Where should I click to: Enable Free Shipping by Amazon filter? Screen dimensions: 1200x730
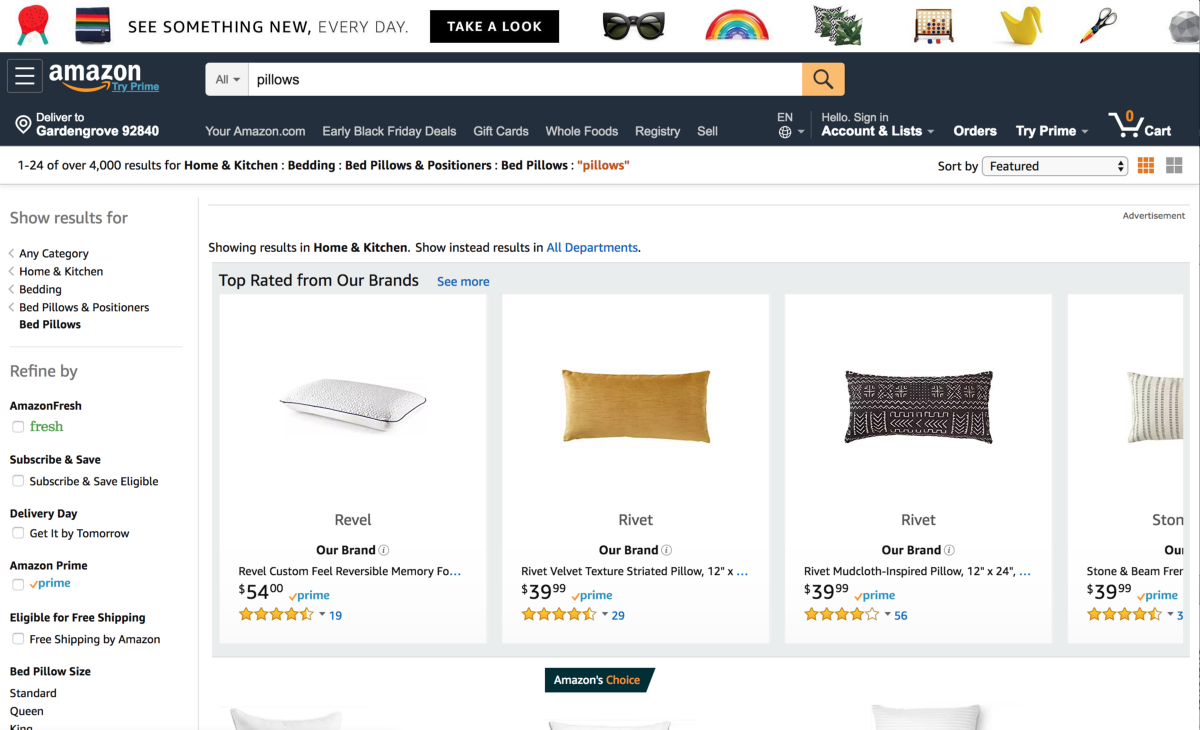[x=18, y=639]
